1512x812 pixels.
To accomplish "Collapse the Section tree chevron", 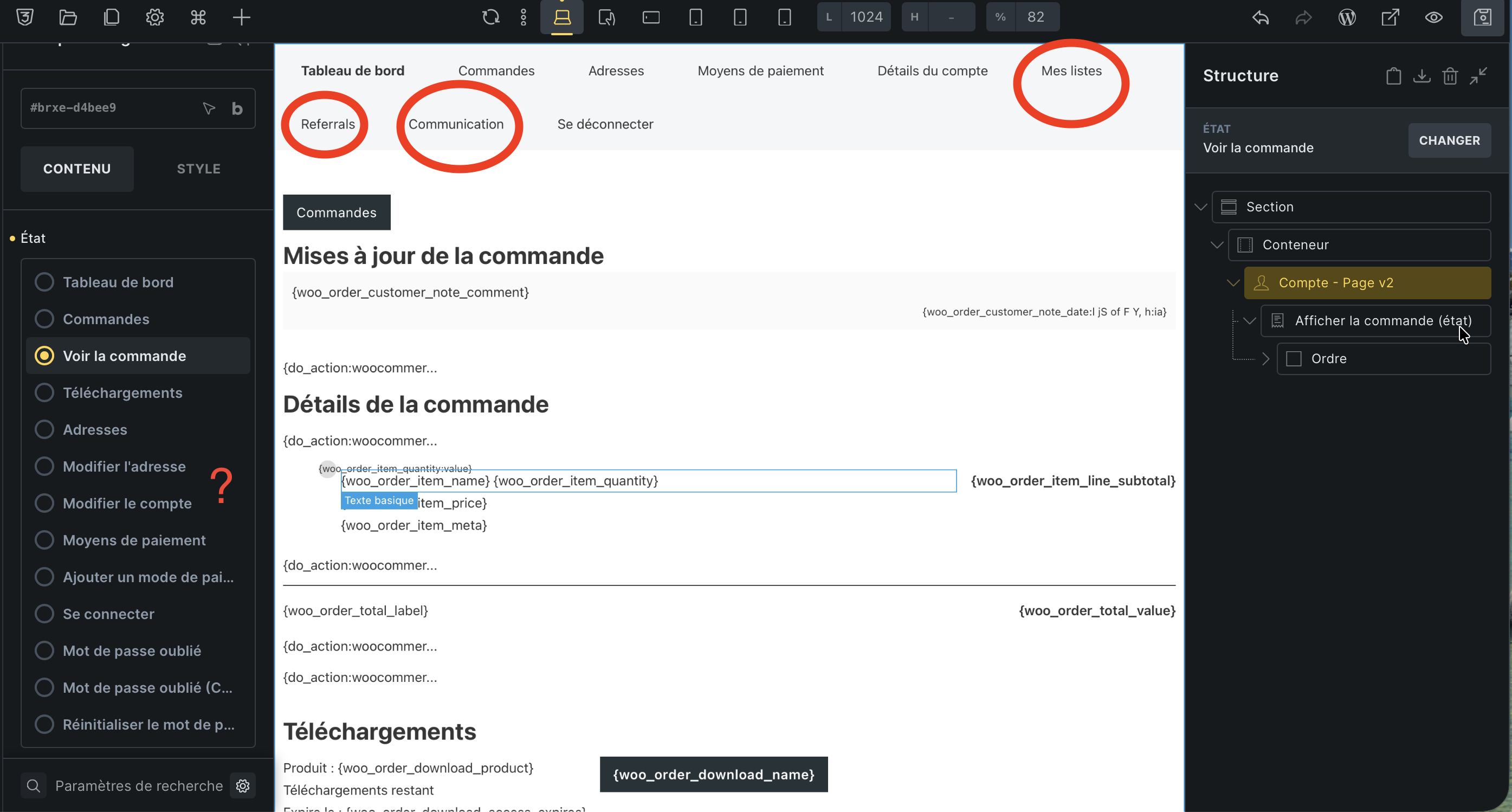I will (x=1200, y=207).
